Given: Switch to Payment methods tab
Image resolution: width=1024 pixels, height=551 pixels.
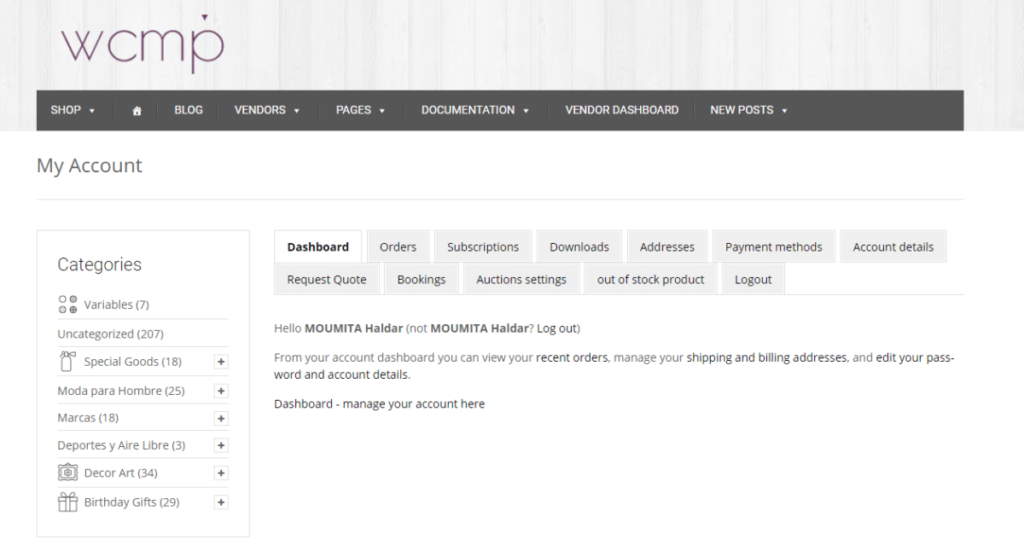Looking at the screenshot, I should [x=773, y=247].
